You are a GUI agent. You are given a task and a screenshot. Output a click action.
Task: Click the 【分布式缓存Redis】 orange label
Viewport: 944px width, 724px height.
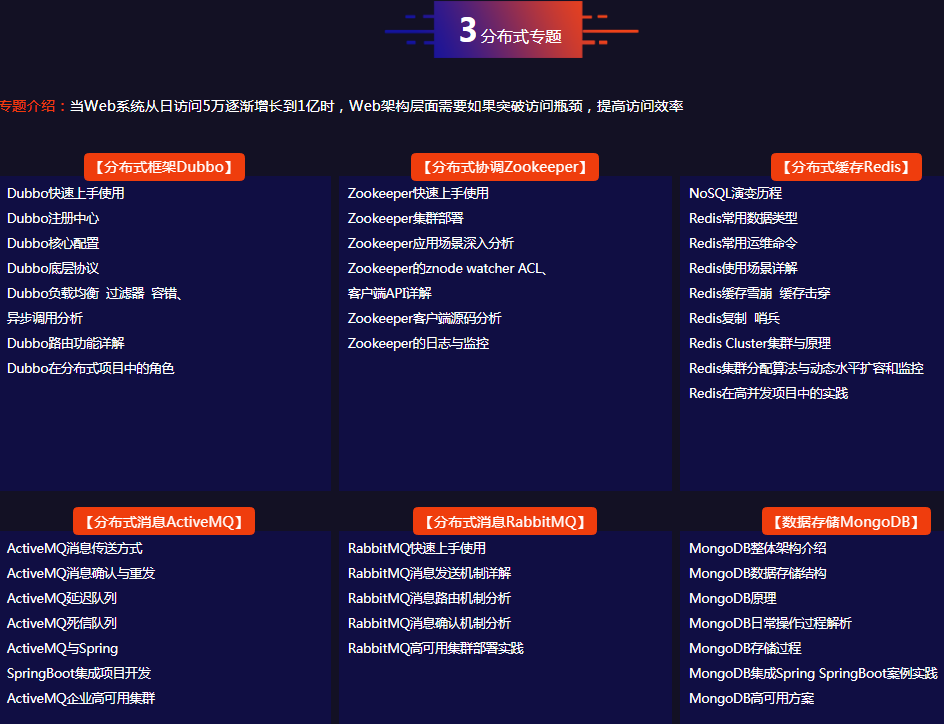pos(846,167)
